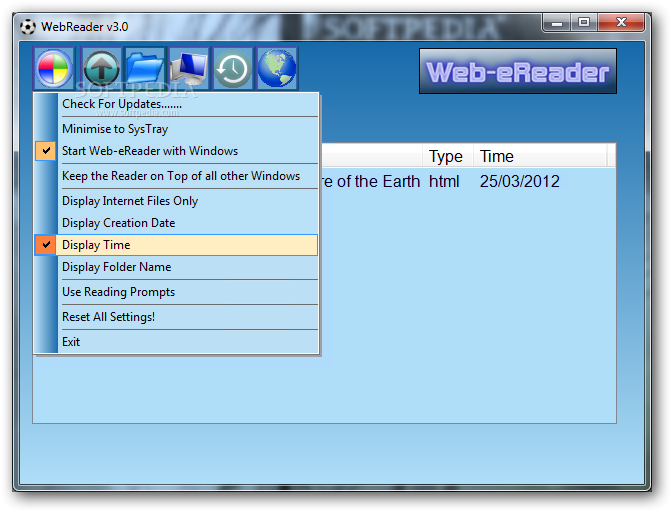Uncheck Start Web-eReader with Windows
672x512 pixels.
coord(176,151)
